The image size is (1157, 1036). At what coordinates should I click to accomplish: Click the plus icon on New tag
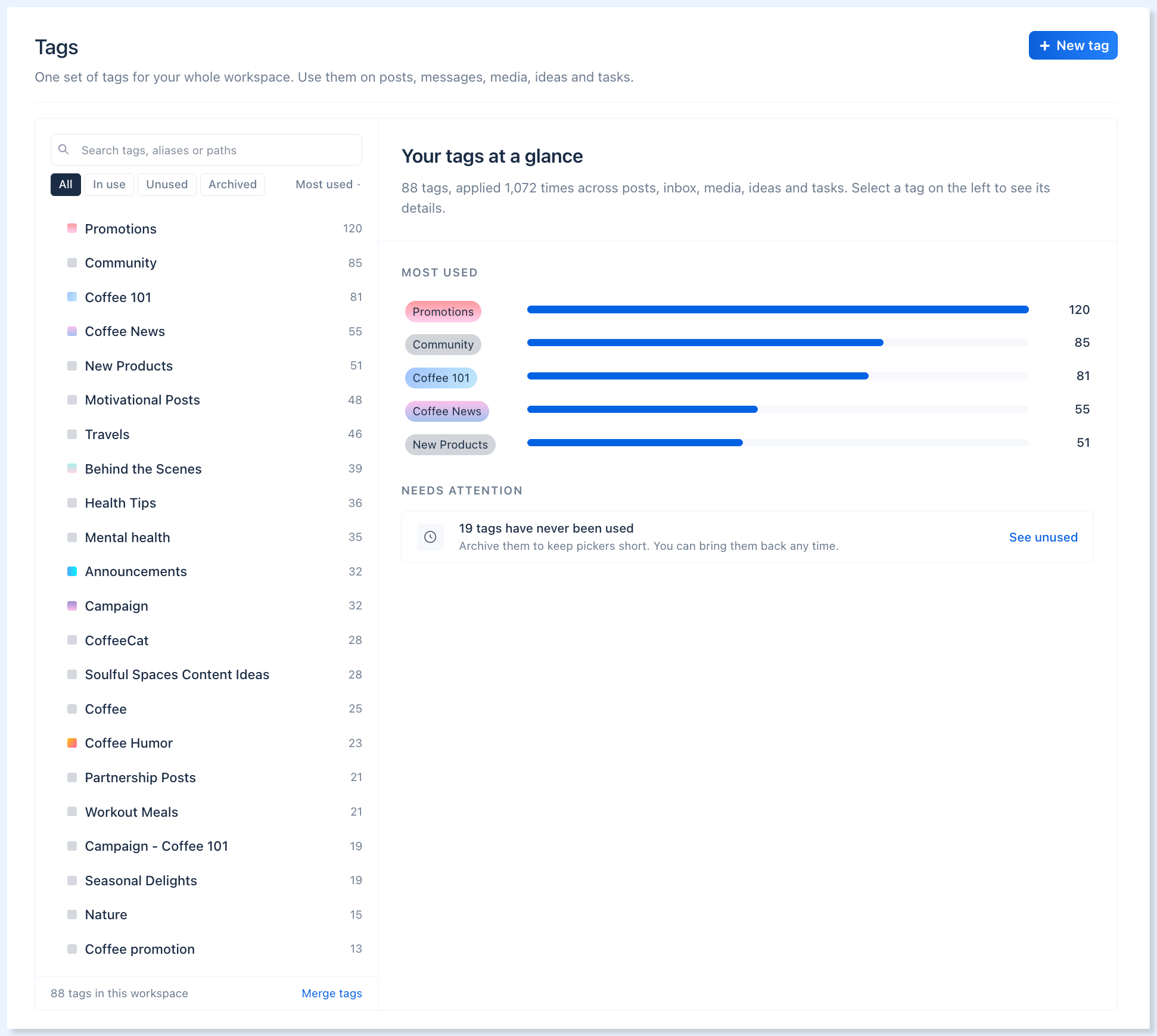(x=1044, y=46)
